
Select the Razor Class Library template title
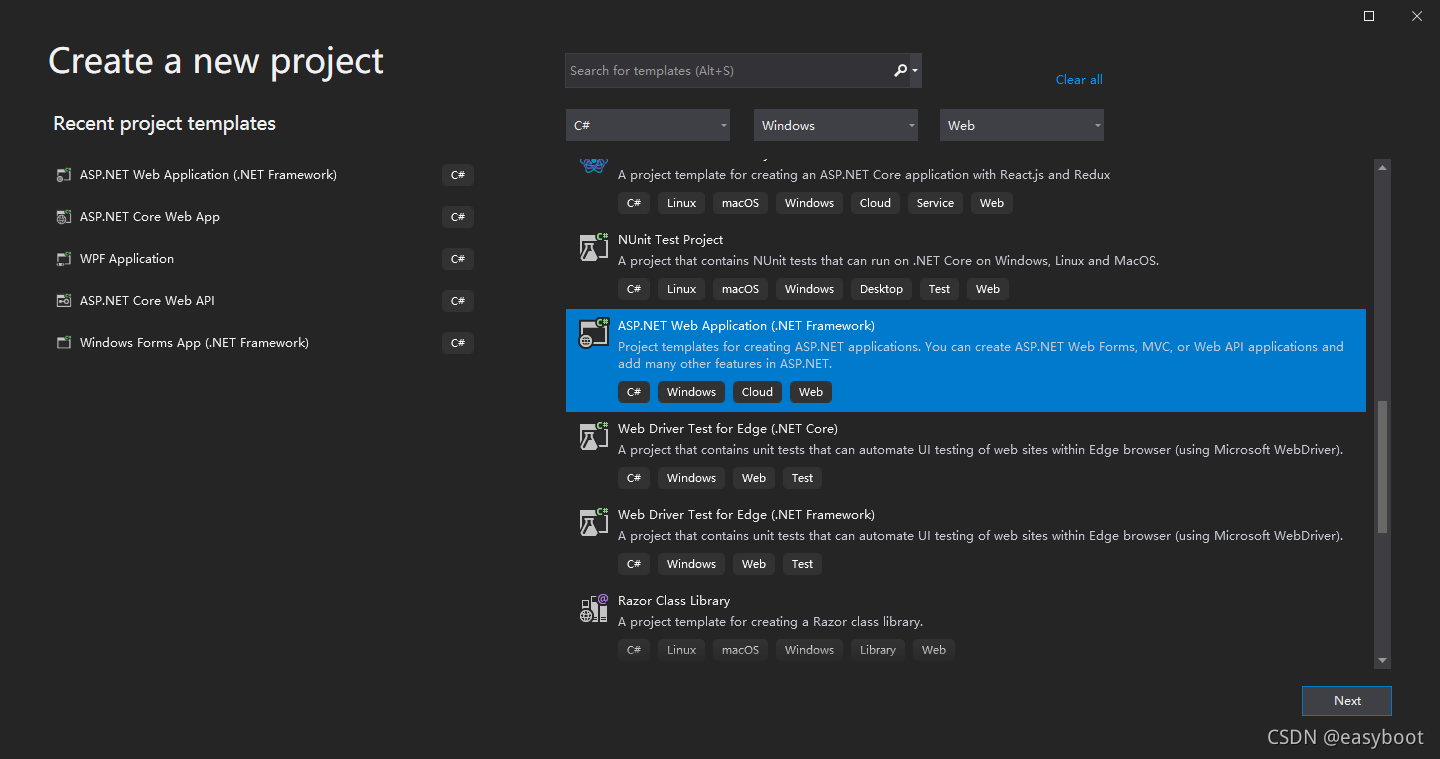point(674,601)
